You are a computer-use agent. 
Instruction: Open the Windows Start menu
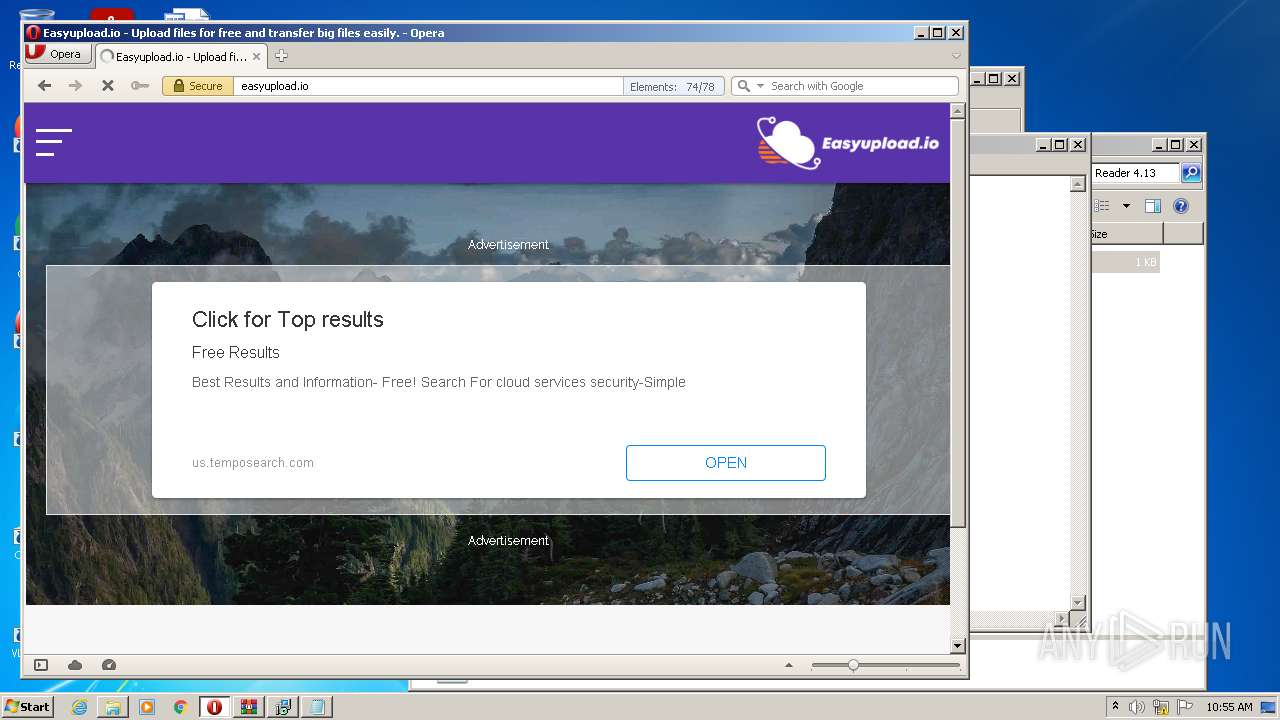pos(27,706)
